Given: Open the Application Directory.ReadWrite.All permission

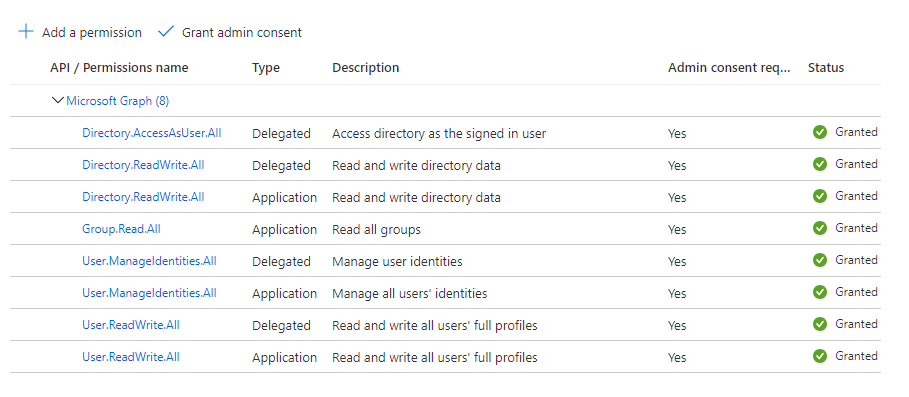Looking at the screenshot, I should click(143, 196).
